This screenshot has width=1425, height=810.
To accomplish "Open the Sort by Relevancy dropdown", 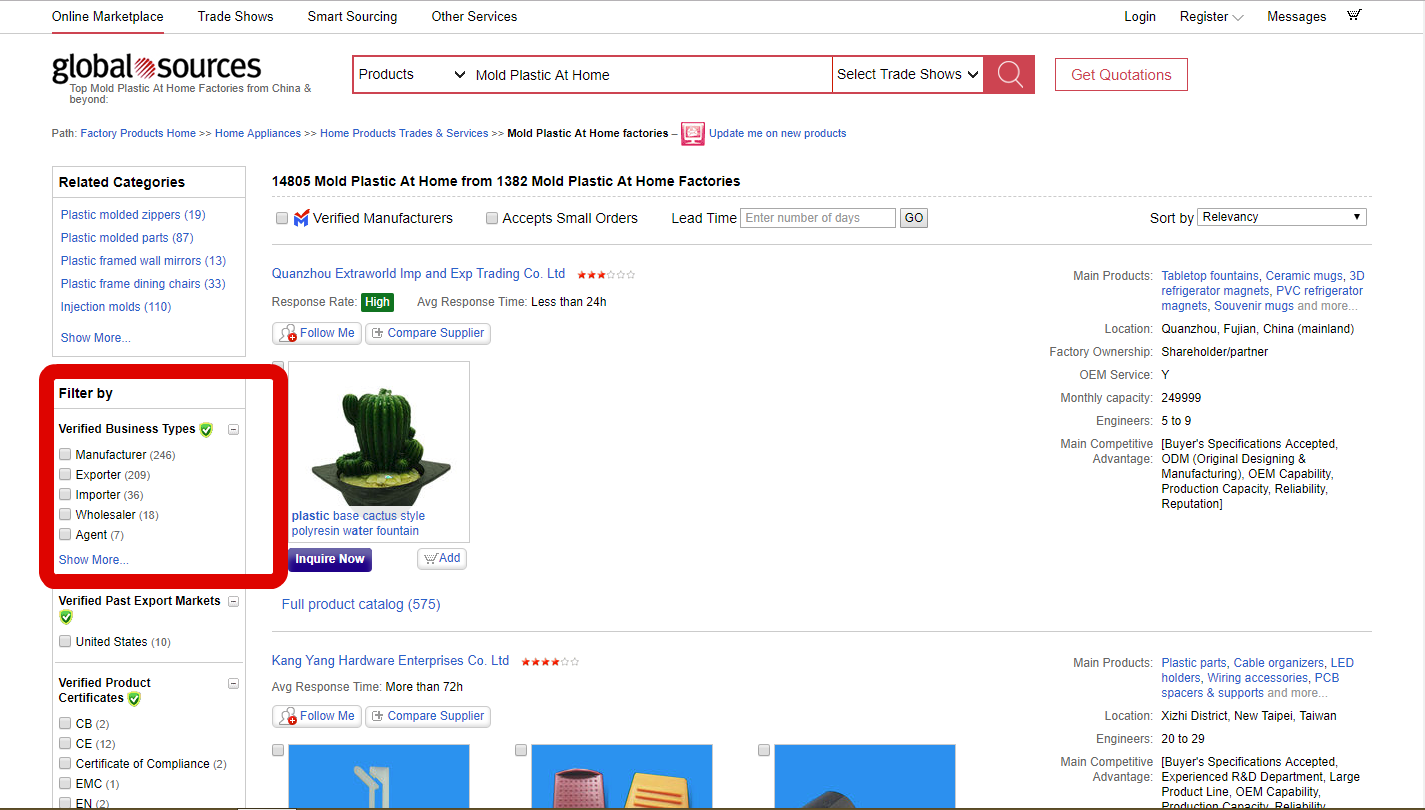I will coord(1283,217).
